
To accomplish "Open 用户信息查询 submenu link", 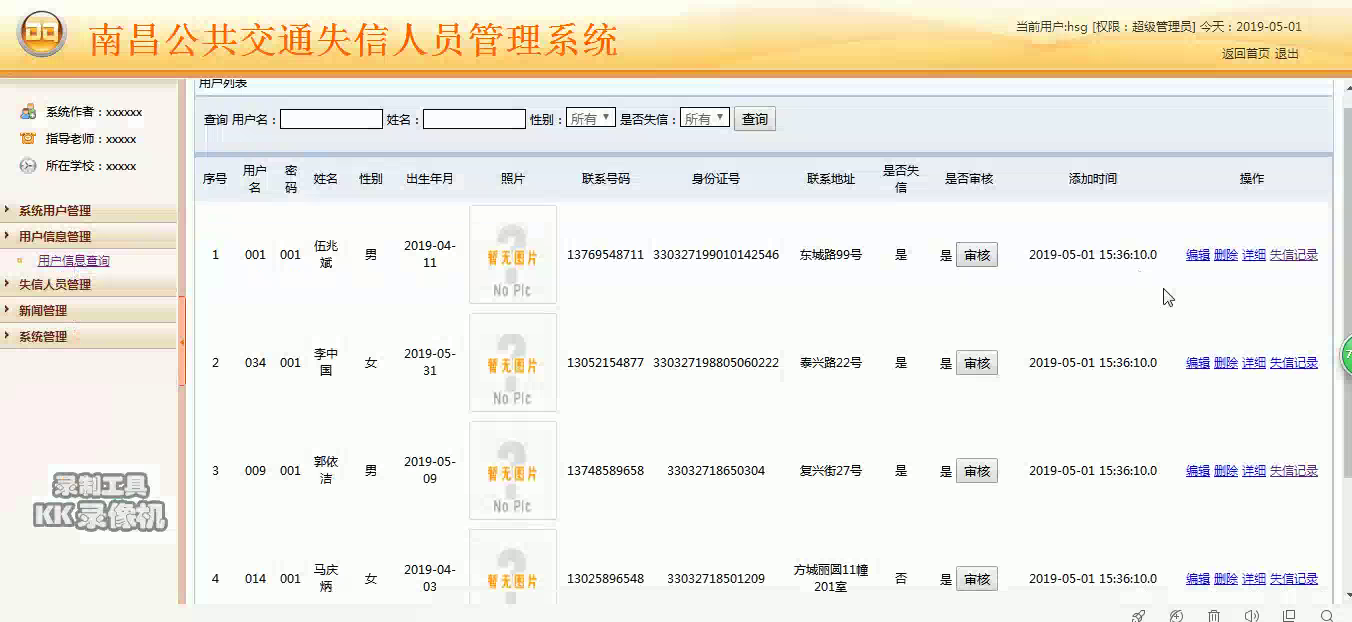I will click(x=74, y=261).
